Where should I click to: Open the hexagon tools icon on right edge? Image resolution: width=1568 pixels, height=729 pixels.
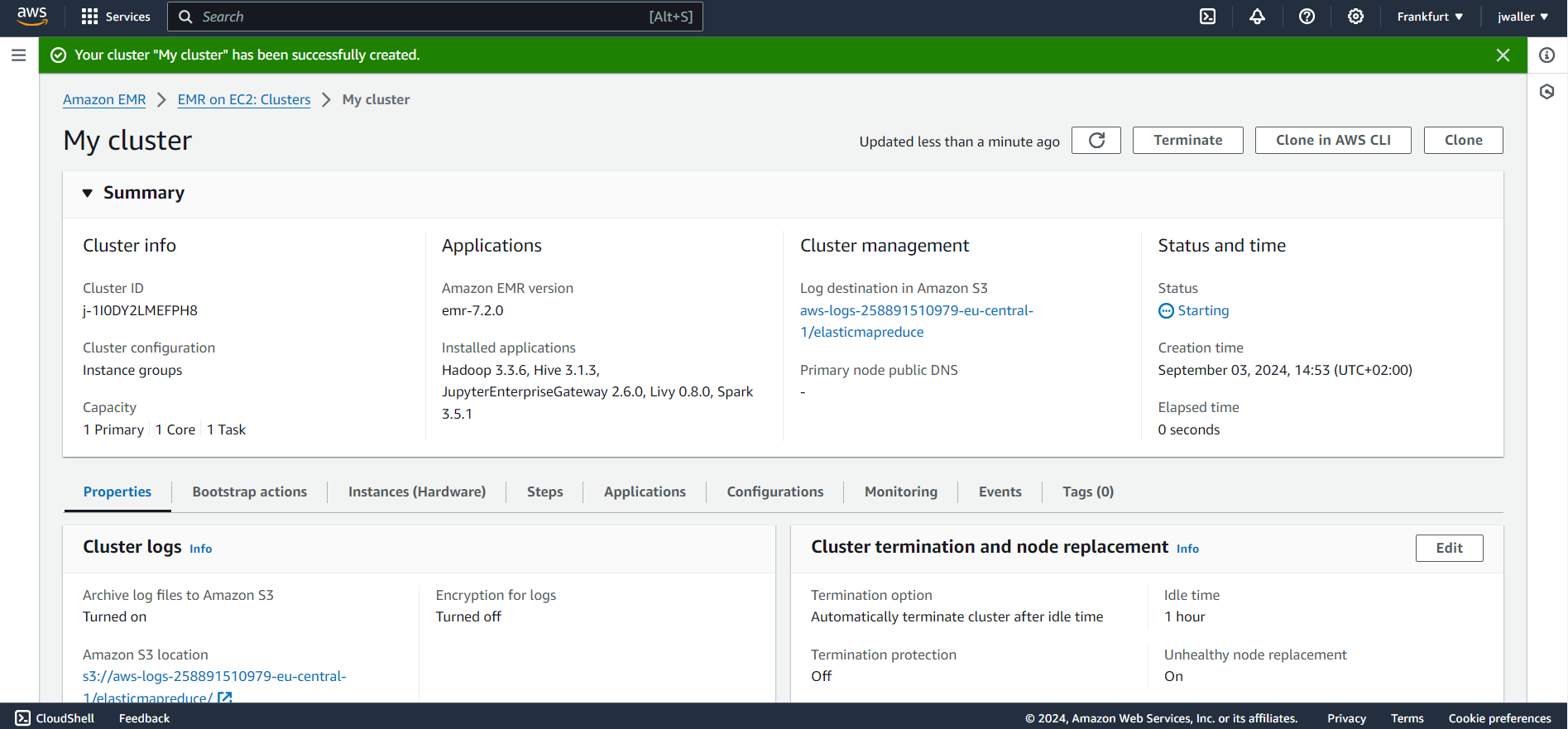[x=1547, y=92]
